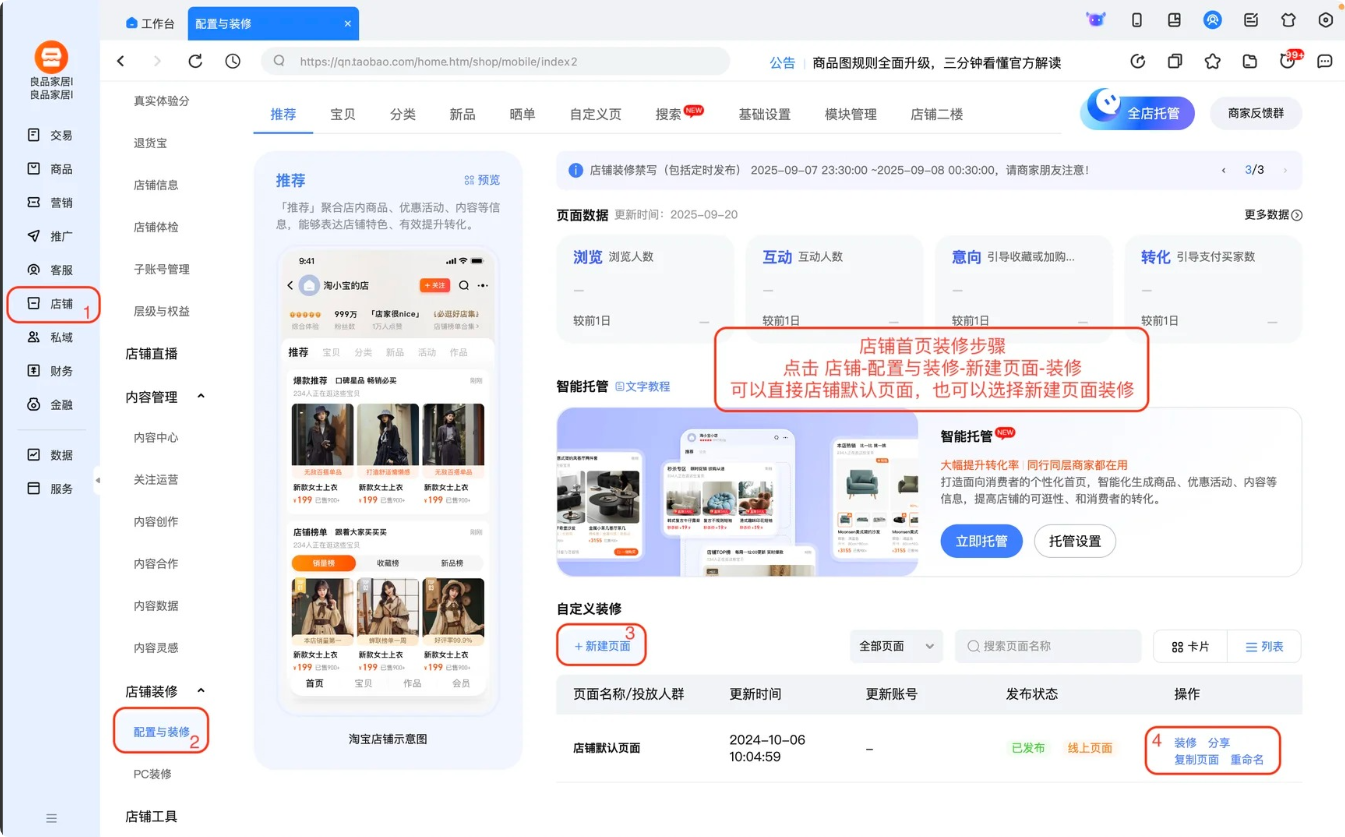Screen dimensions: 1345x837
Task: Collapse the 内容管理 menu group
Action: point(201,397)
